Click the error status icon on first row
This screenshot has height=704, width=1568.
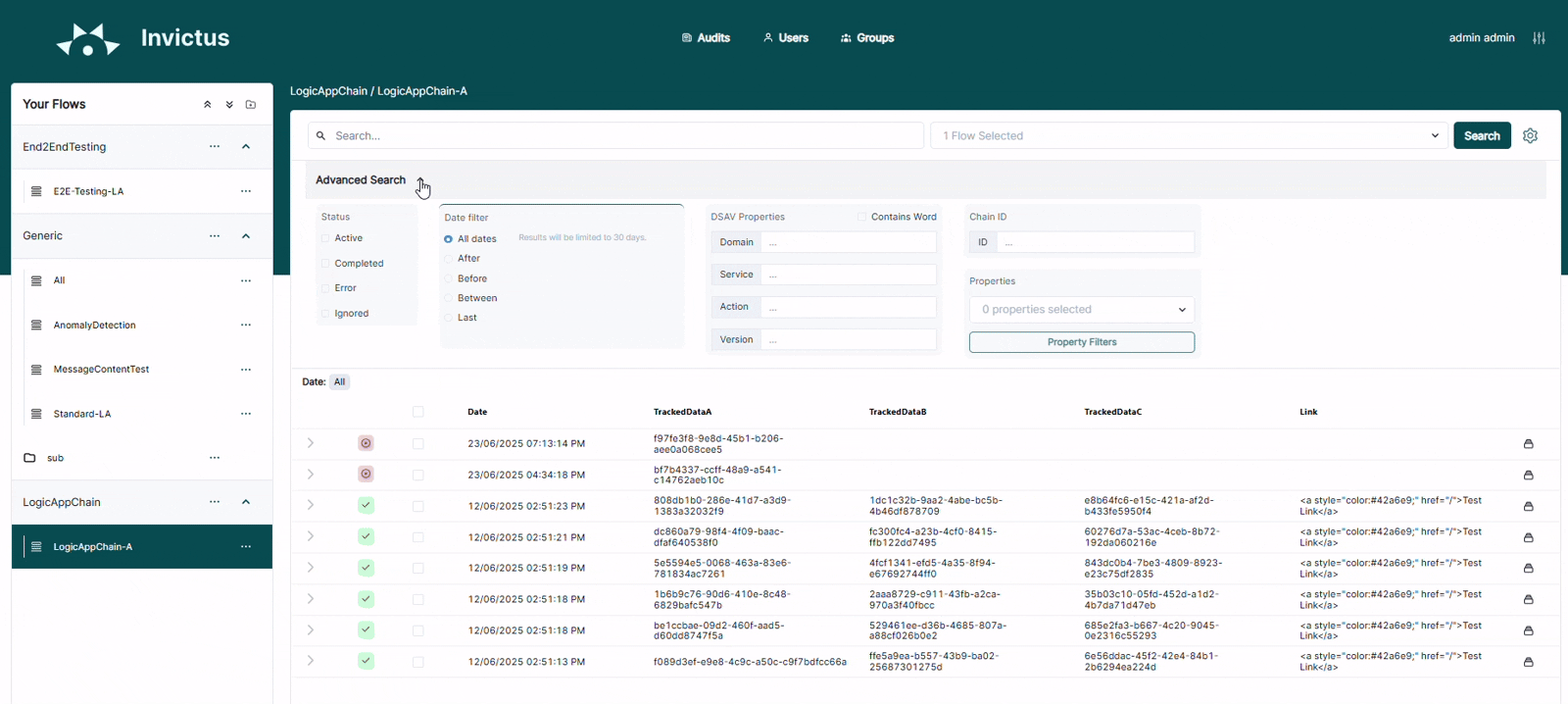click(366, 443)
